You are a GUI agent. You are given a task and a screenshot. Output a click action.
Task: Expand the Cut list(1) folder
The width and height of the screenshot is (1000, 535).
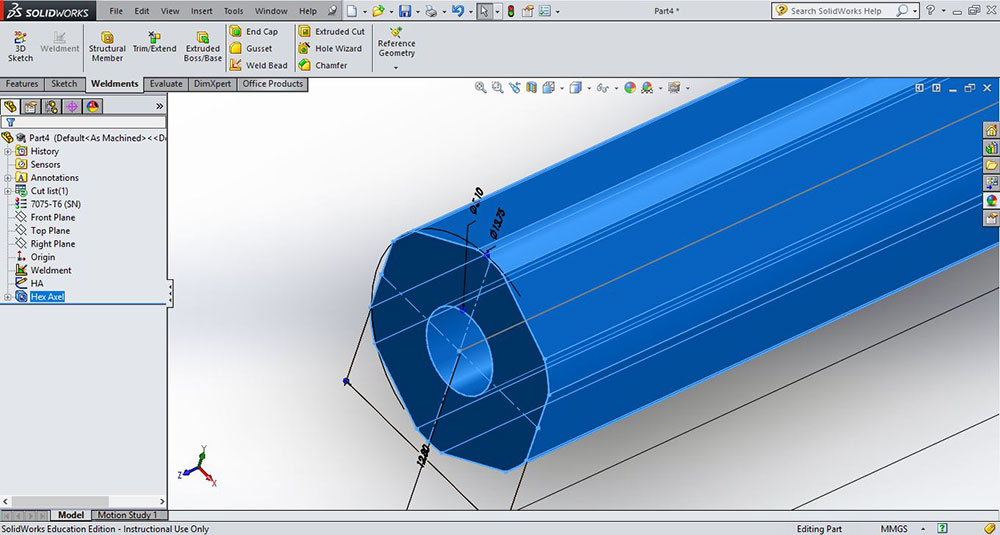coord(8,191)
